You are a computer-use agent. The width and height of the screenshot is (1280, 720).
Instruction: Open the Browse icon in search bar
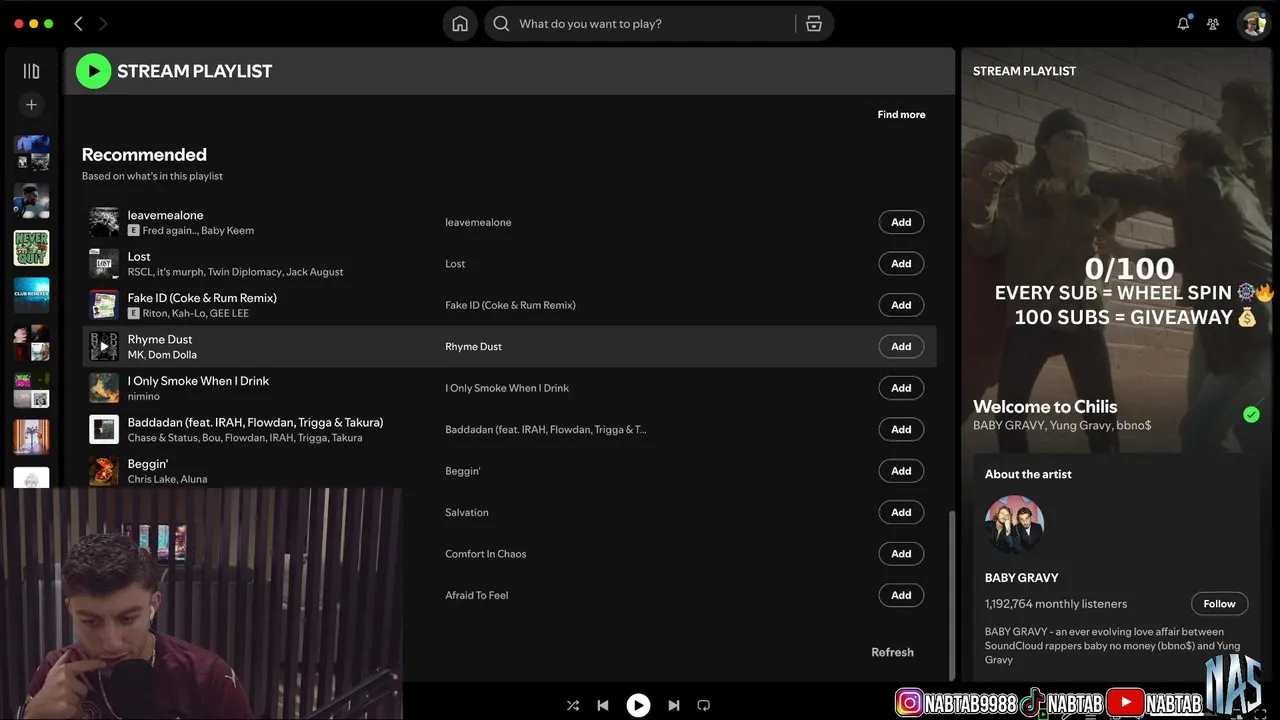coord(814,24)
